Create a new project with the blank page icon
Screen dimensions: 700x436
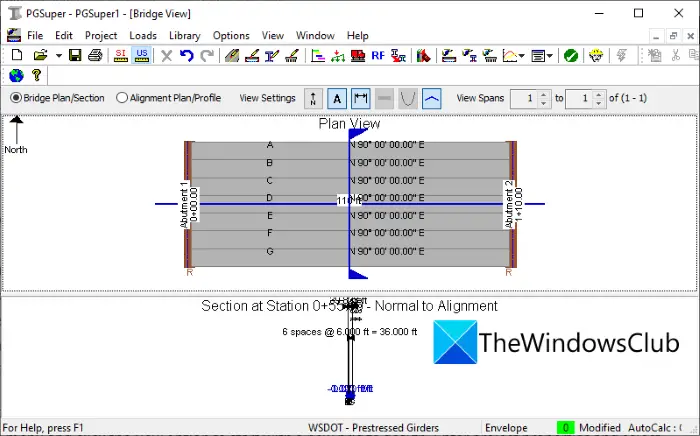[x=17, y=55]
